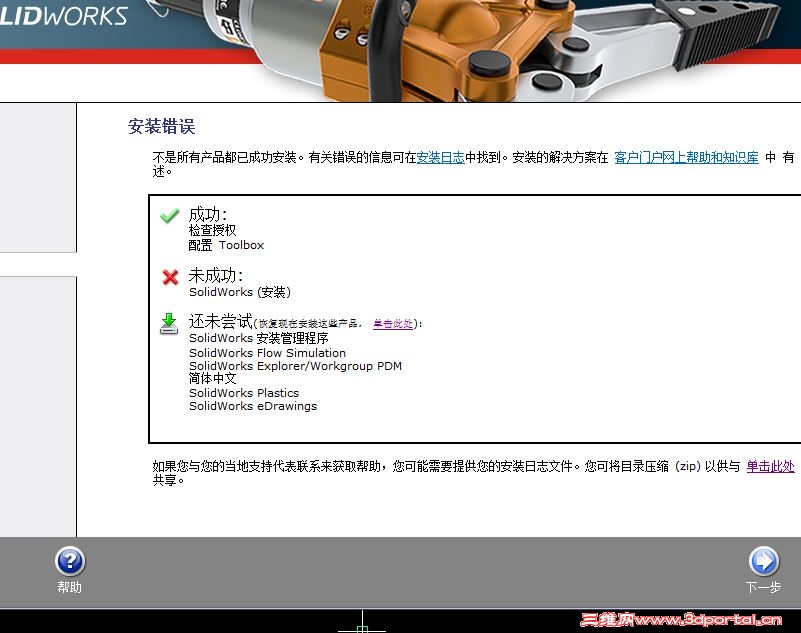Select the 还未尝试 heading text
The image size is (801, 633).
221,321
